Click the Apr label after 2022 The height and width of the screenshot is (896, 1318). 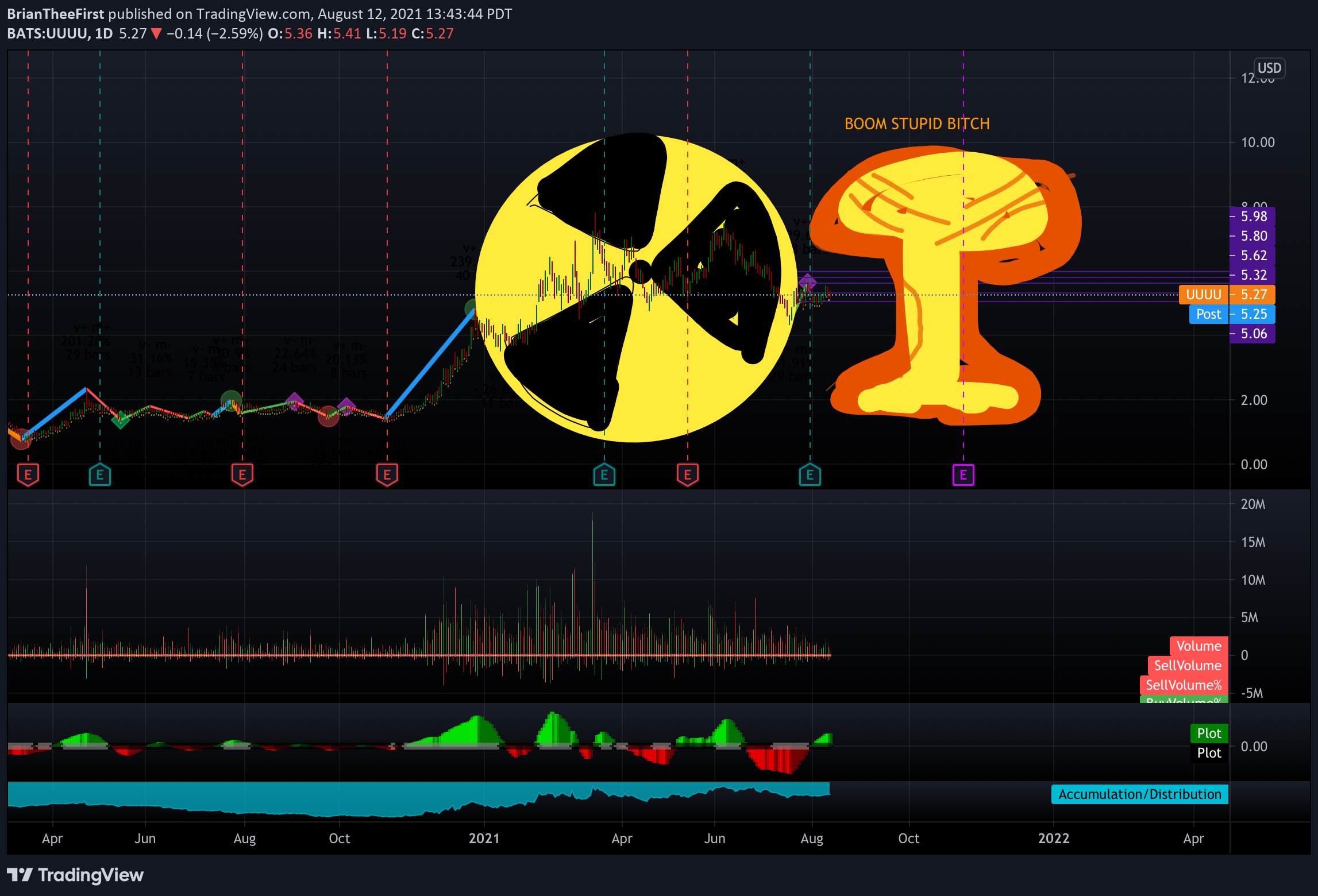[x=1194, y=839]
